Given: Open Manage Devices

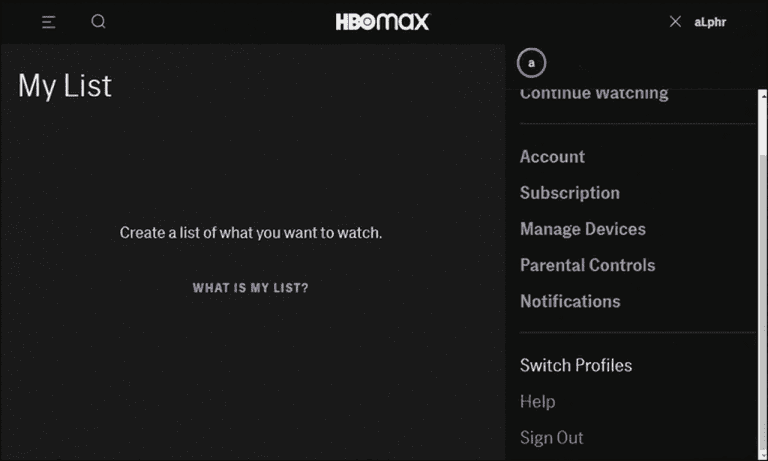Looking at the screenshot, I should (582, 229).
